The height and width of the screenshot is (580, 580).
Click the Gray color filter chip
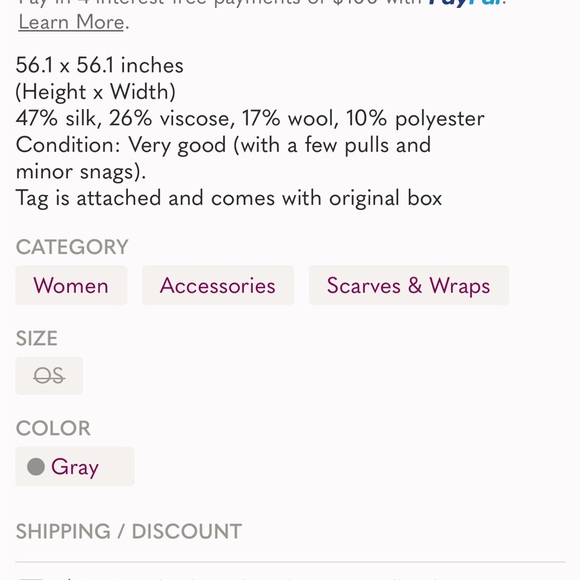[75, 466]
